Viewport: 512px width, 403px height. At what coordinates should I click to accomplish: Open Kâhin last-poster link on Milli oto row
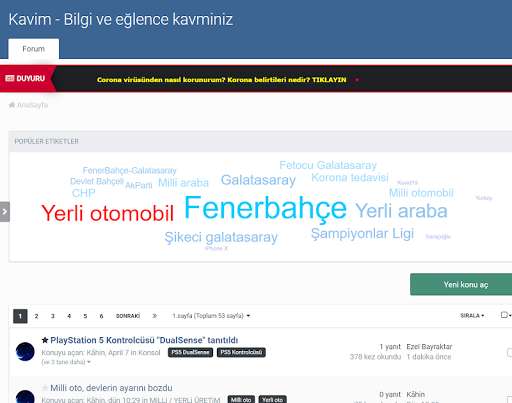pyautogui.click(x=415, y=395)
